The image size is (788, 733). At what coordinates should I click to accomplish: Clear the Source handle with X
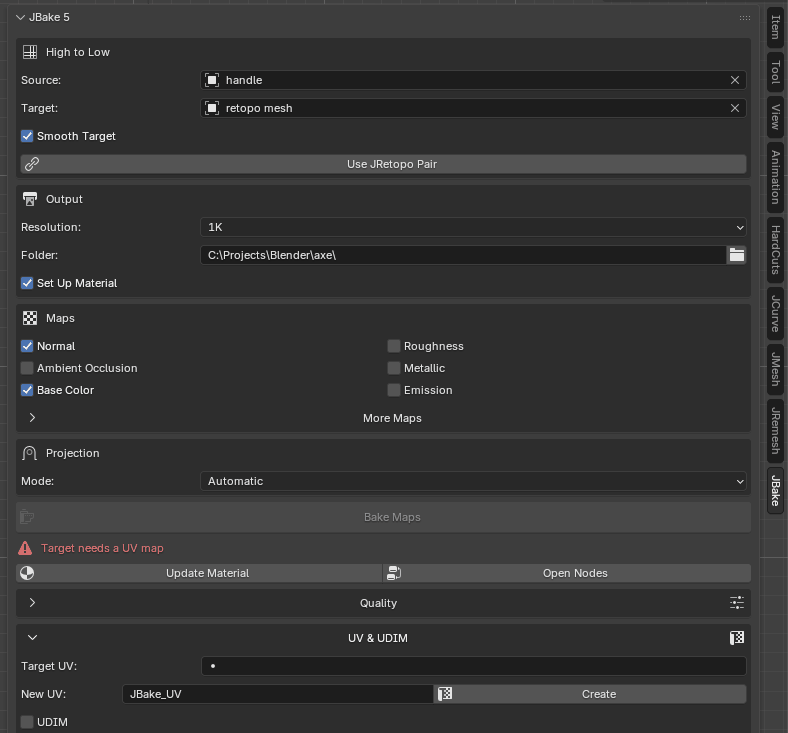click(735, 80)
